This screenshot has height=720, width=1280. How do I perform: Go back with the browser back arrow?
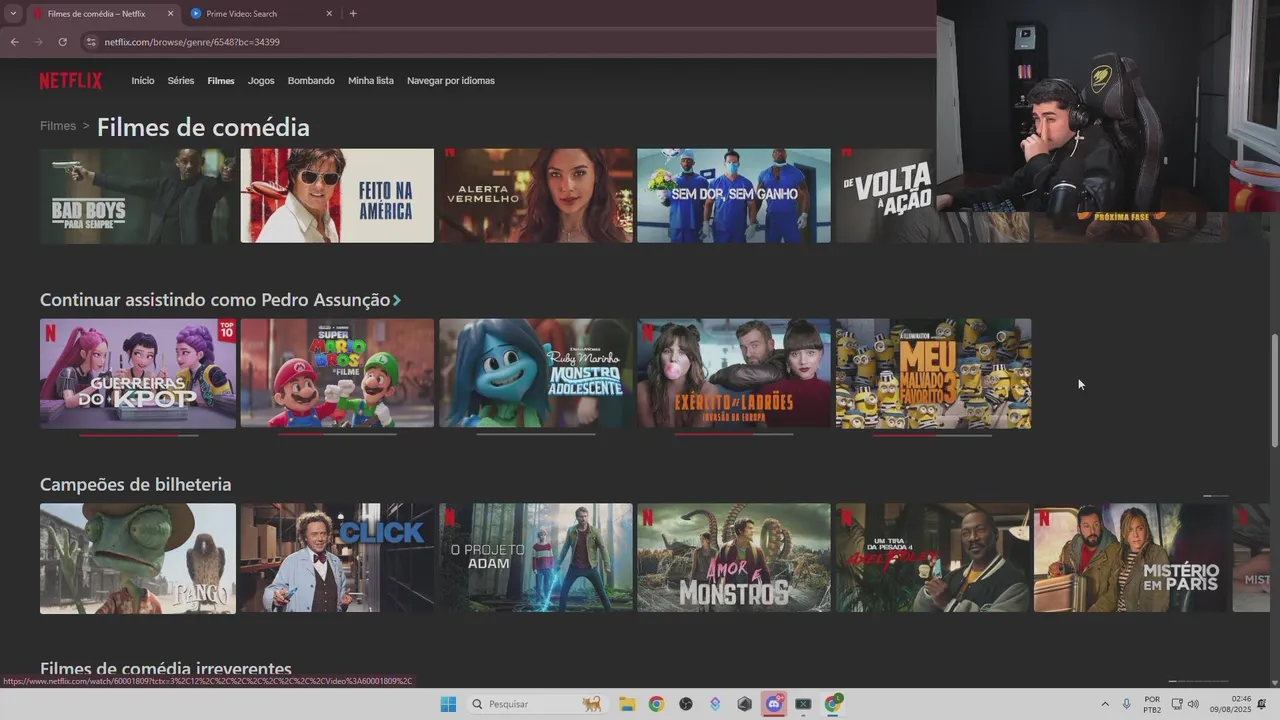[x=14, y=42]
